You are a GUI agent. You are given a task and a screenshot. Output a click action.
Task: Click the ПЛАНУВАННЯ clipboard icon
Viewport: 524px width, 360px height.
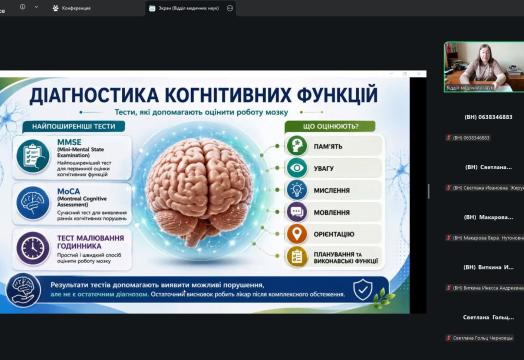pyautogui.click(x=296, y=257)
